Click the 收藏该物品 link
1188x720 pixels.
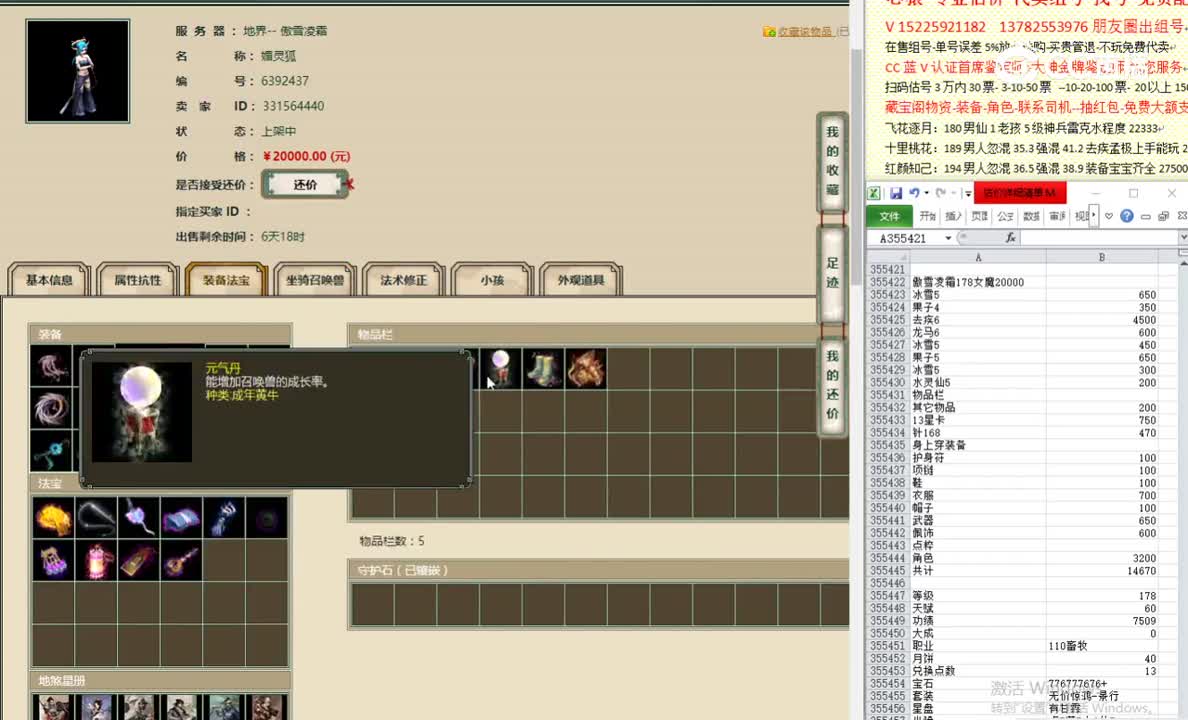pyautogui.click(x=803, y=31)
